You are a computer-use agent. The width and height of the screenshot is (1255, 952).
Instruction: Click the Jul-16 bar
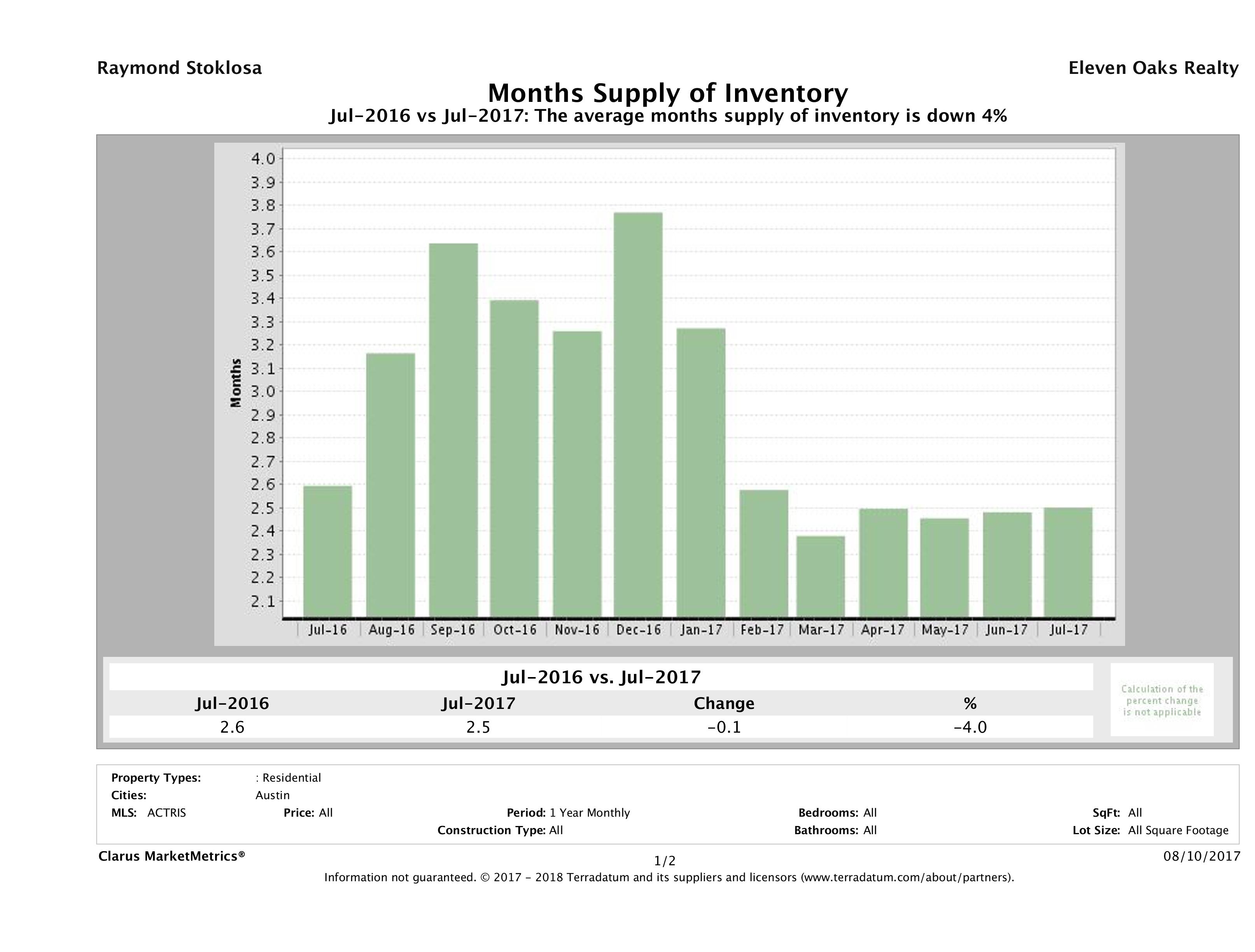(327, 551)
